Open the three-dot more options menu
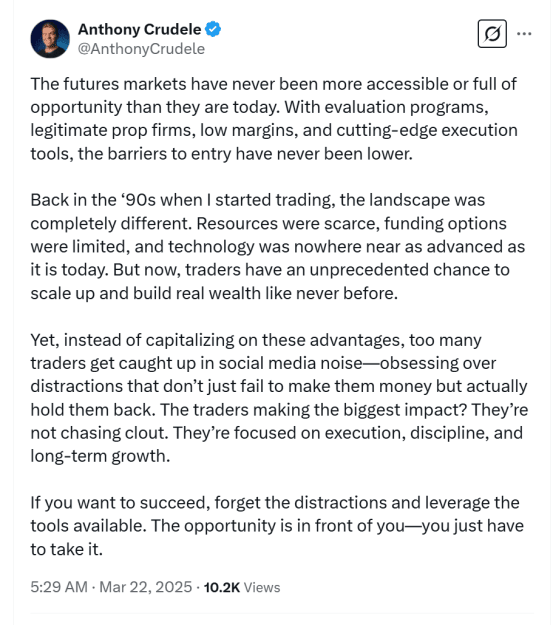This screenshot has width=553, height=625. pyautogui.click(x=524, y=34)
